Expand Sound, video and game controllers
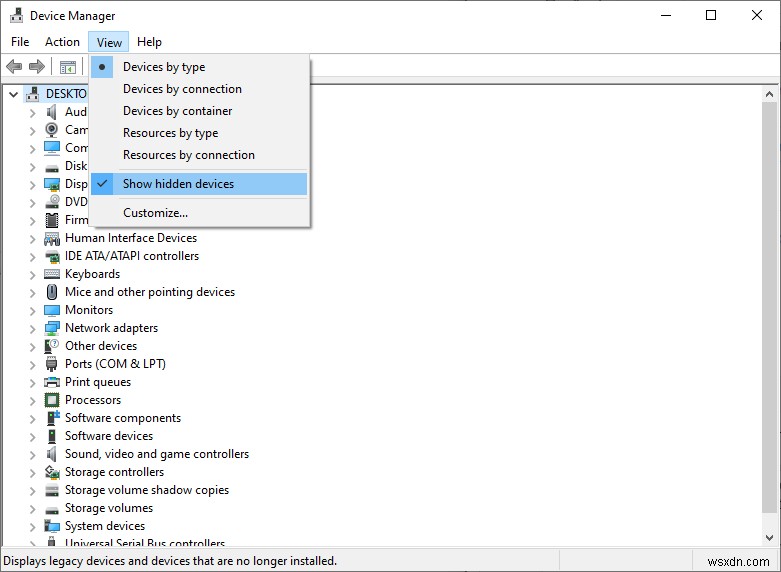781x572 pixels. point(32,455)
